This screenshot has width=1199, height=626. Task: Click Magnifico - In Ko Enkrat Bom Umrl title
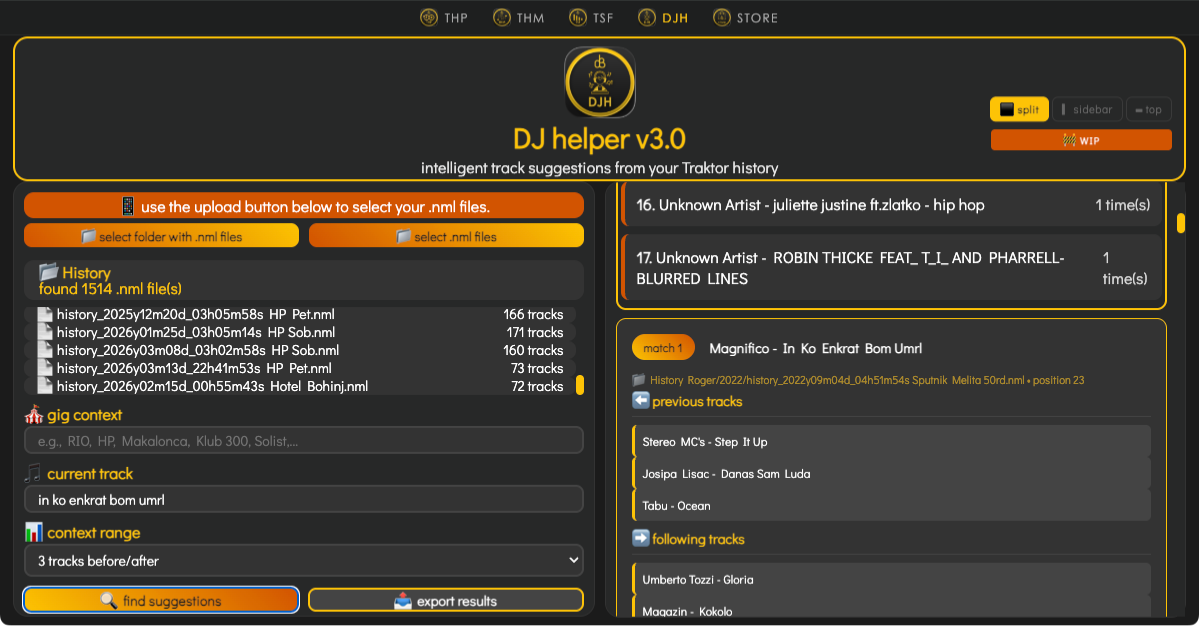[x=816, y=349]
